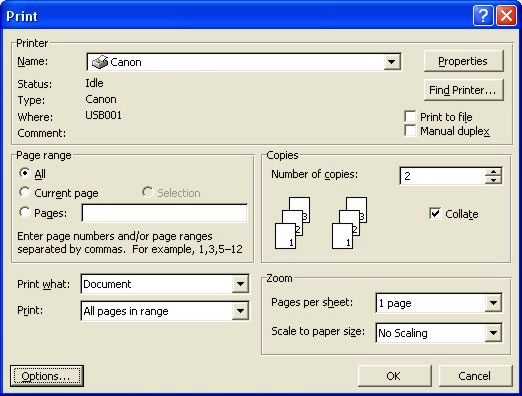Choose the All page range option
522x396 pixels.
24,173
